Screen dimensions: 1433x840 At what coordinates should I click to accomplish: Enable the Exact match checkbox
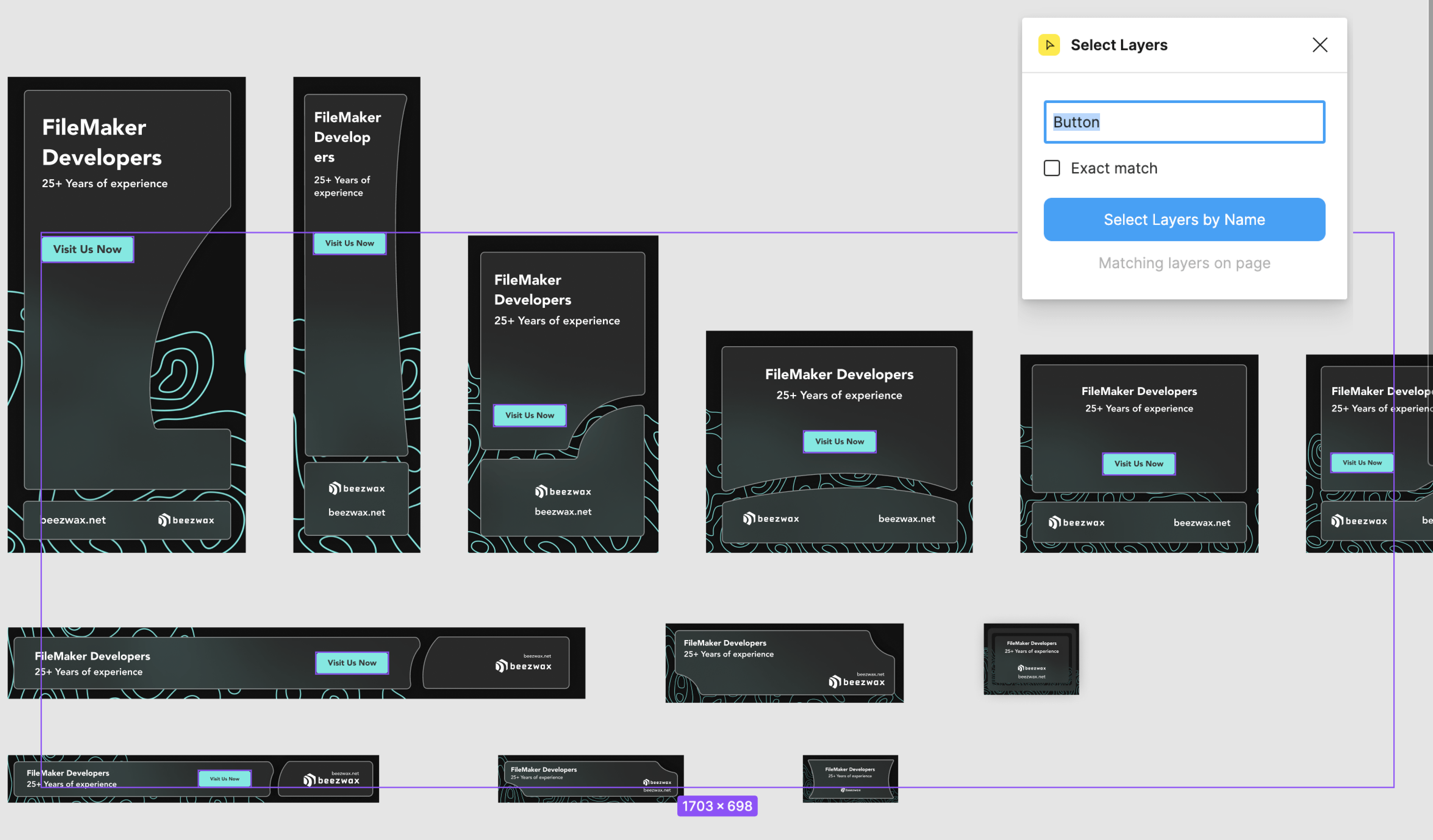tap(1051, 168)
